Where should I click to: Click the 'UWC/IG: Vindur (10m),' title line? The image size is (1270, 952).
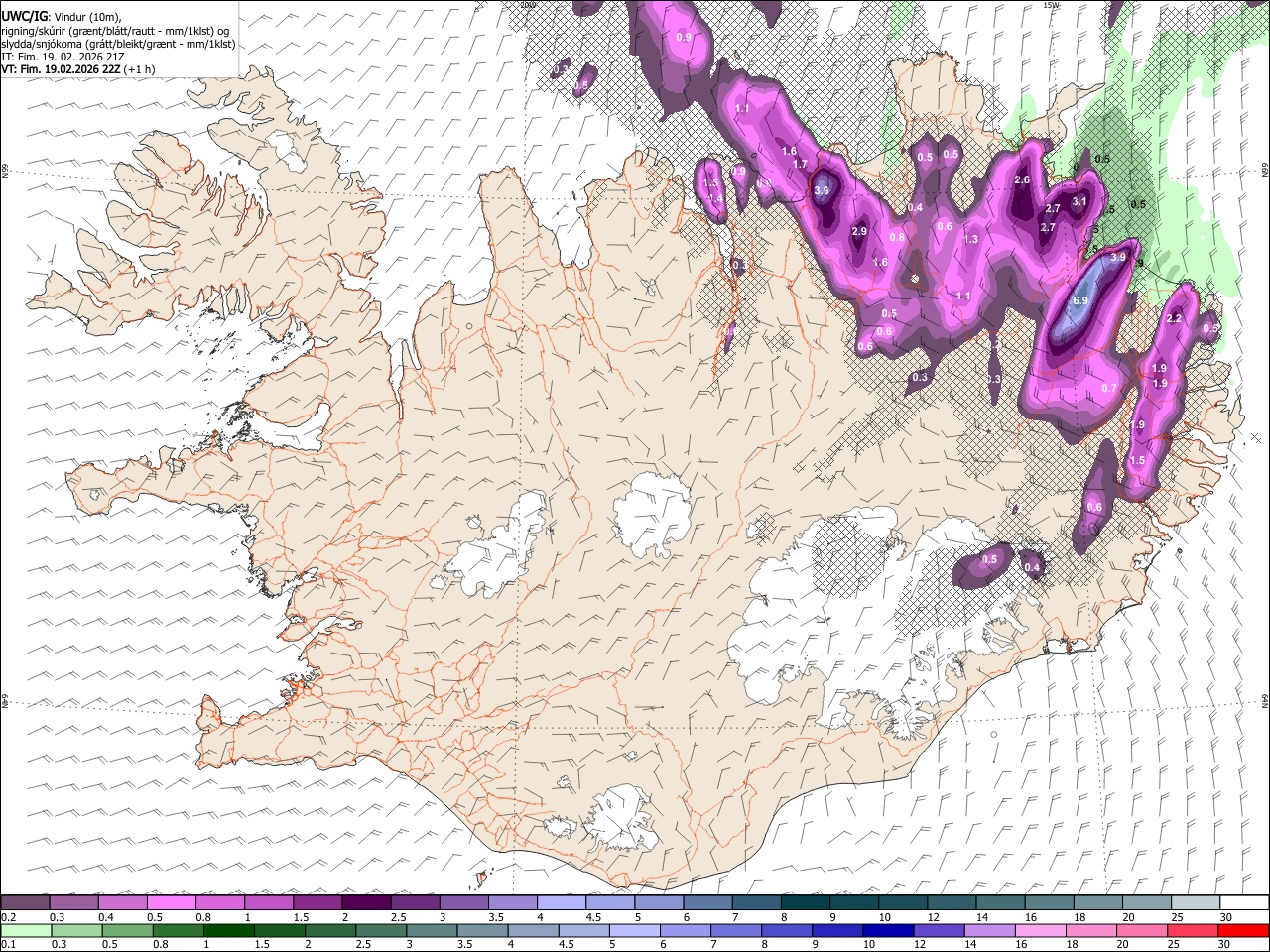(x=63, y=17)
